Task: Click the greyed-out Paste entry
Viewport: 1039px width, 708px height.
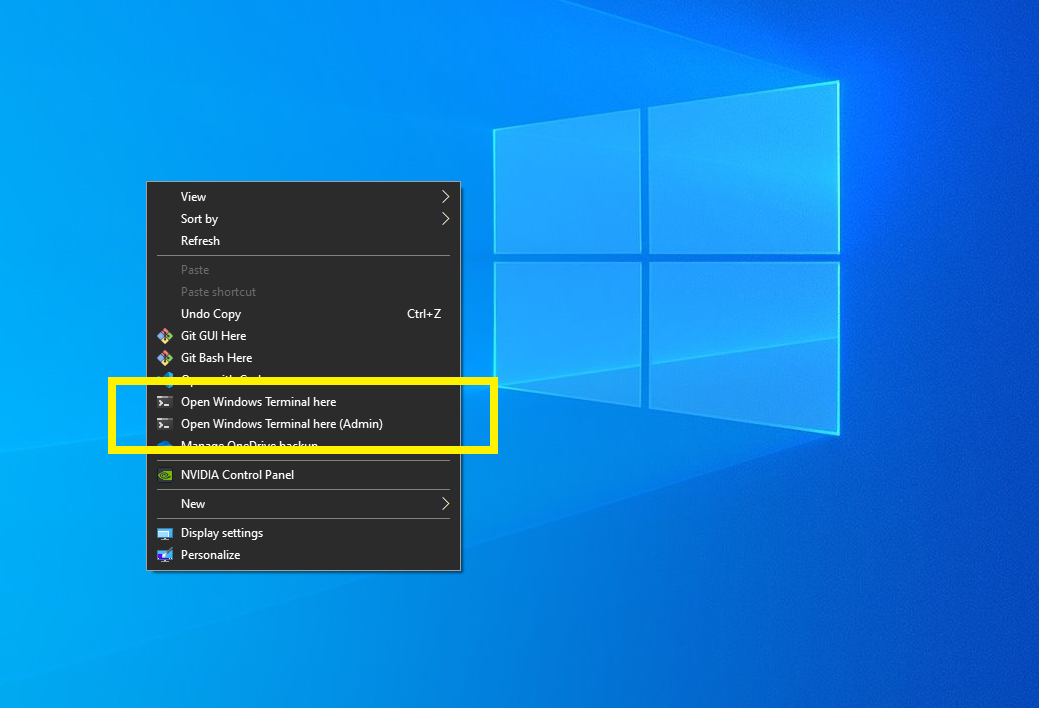Action: tap(303, 270)
